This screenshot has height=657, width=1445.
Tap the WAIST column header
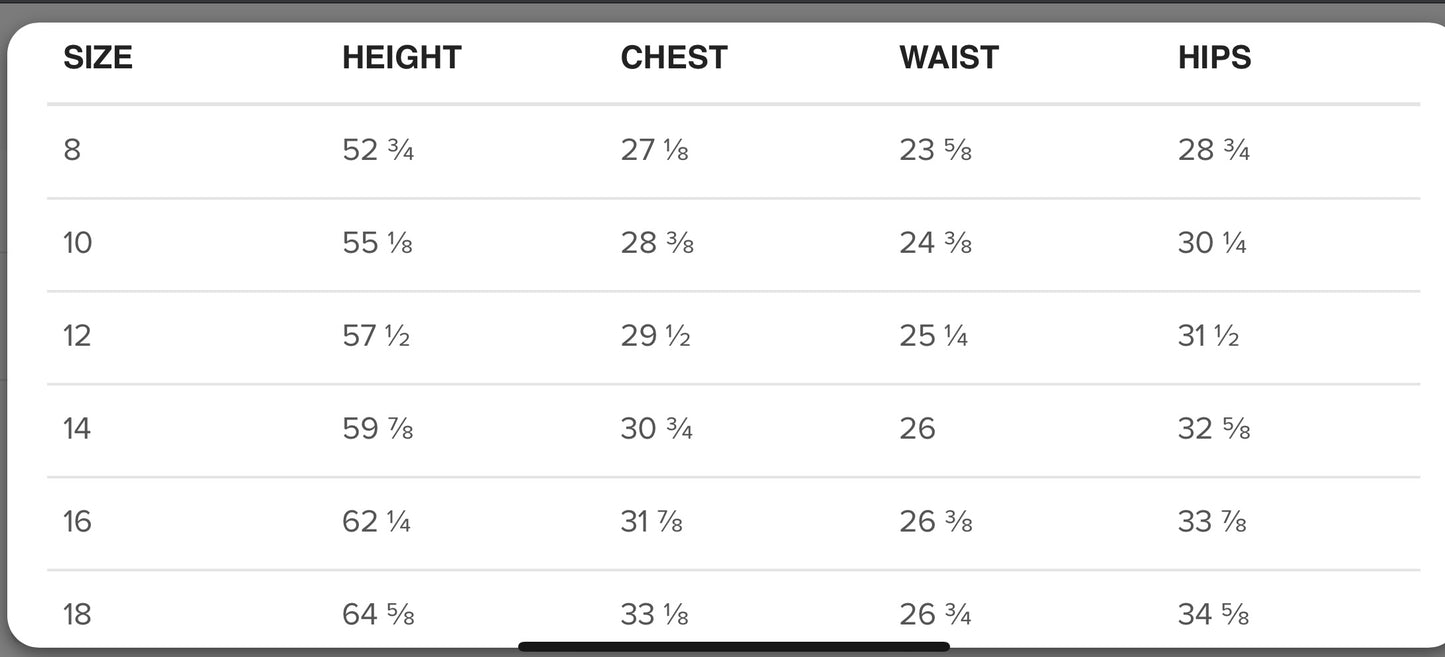click(x=949, y=58)
